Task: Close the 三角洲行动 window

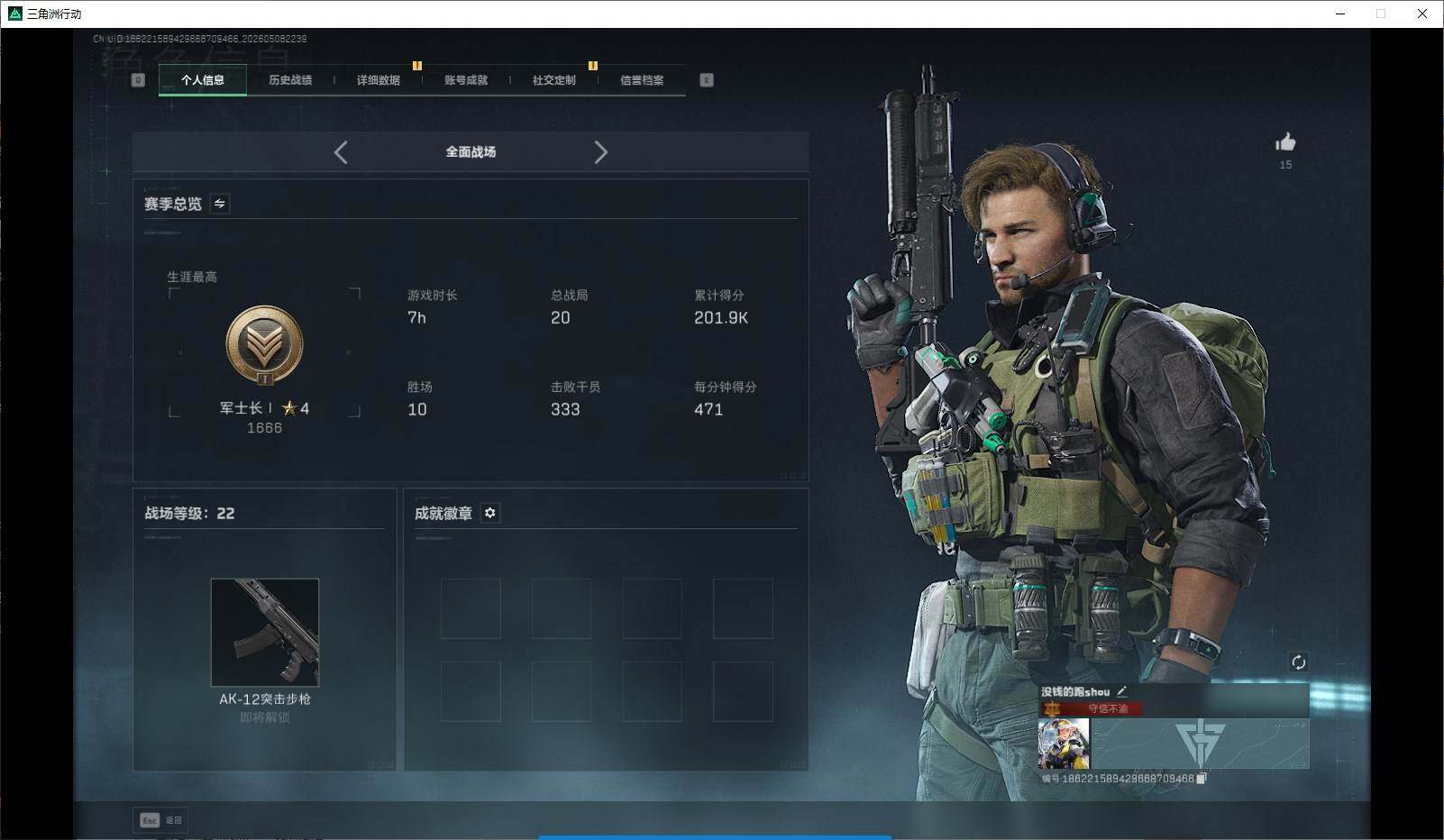Action: (1422, 14)
